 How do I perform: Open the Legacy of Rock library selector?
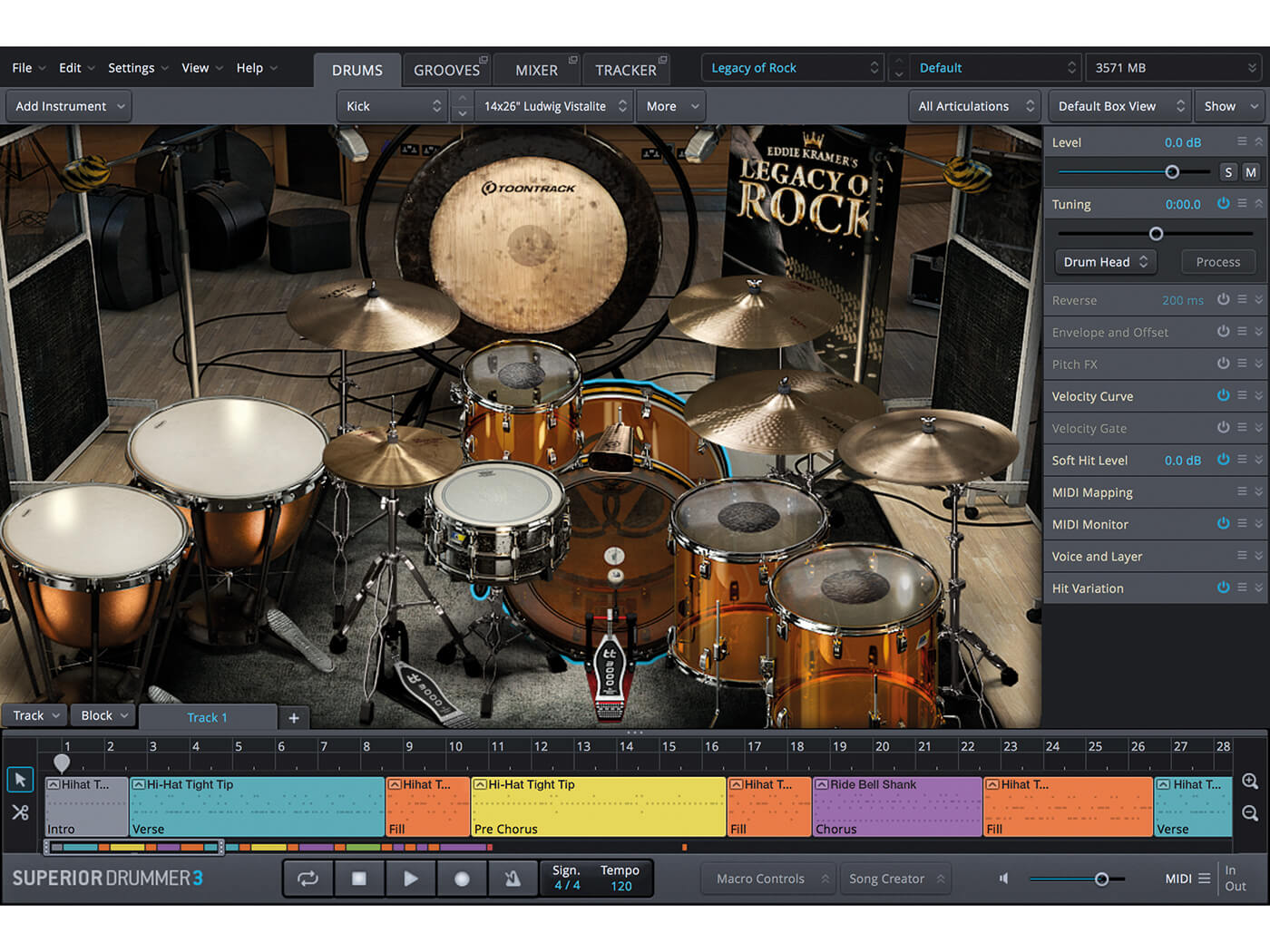(793, 68)
